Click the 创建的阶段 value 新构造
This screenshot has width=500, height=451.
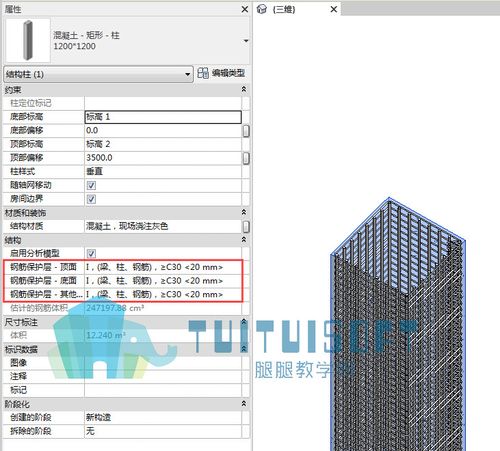(163, 418)
